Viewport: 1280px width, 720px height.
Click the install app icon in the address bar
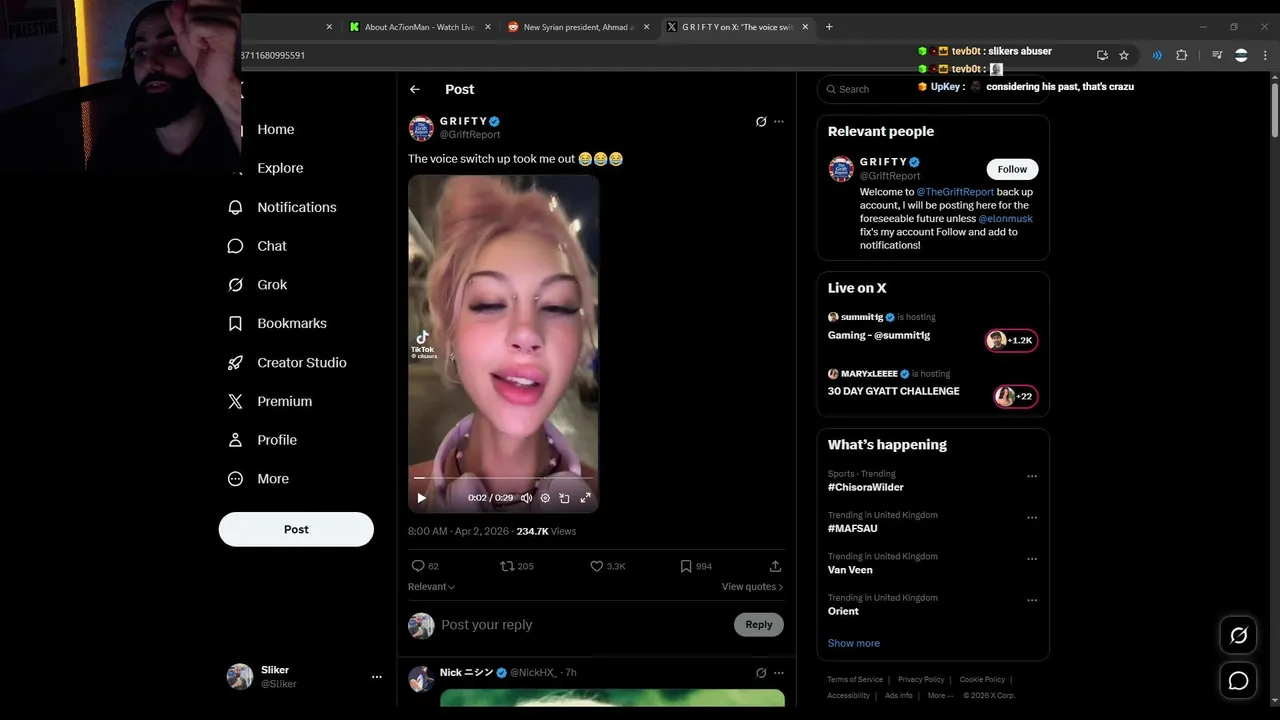pyautogui.click(x=1102, y=55)
